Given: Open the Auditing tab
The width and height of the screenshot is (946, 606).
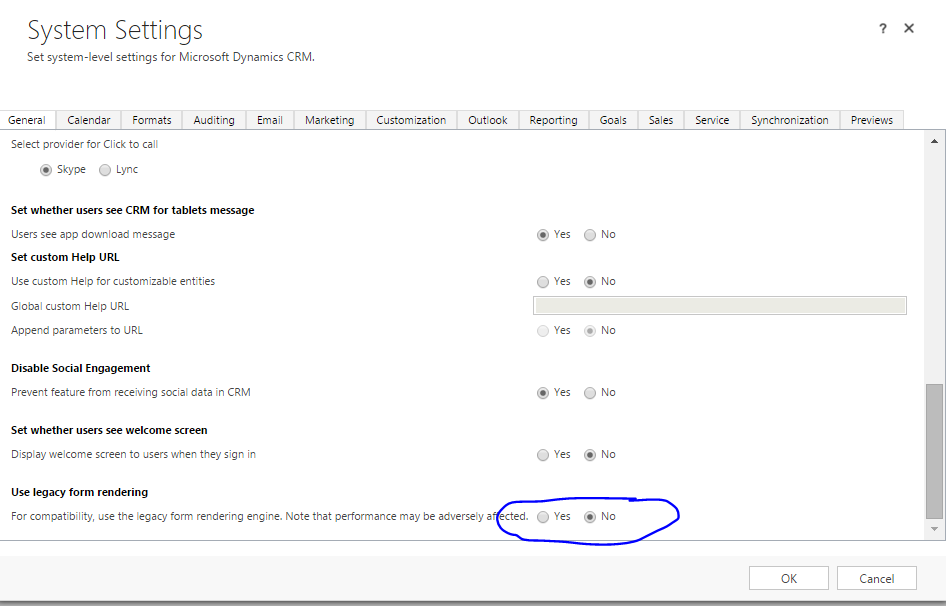Looking at the screenshot, I should [214, 120].
